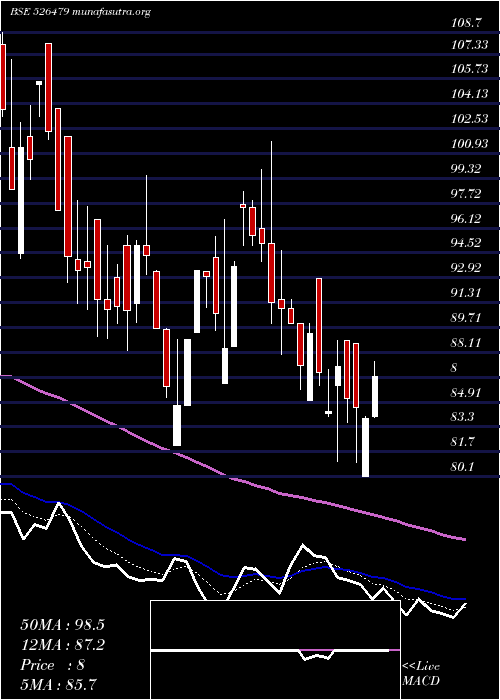Select the 83.3 price axis label
The height and width of the screenshot is (700, 500).
pos(464,417)
